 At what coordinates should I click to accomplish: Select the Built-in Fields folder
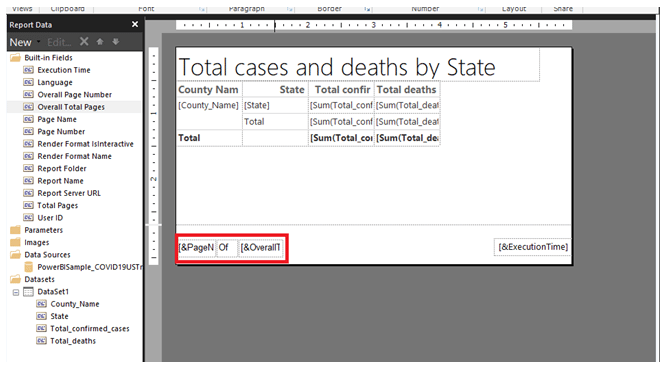[48, 58]
